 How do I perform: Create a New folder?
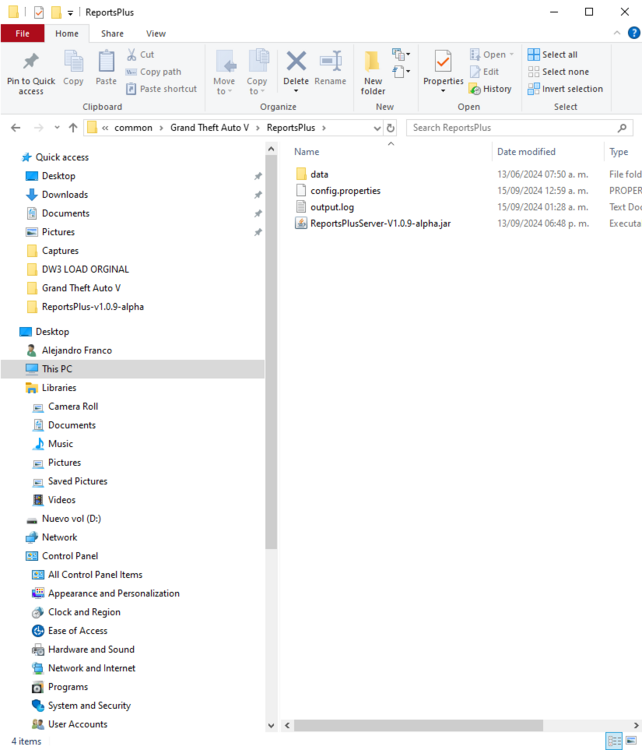pyautogui.click(x=373, y=72)
